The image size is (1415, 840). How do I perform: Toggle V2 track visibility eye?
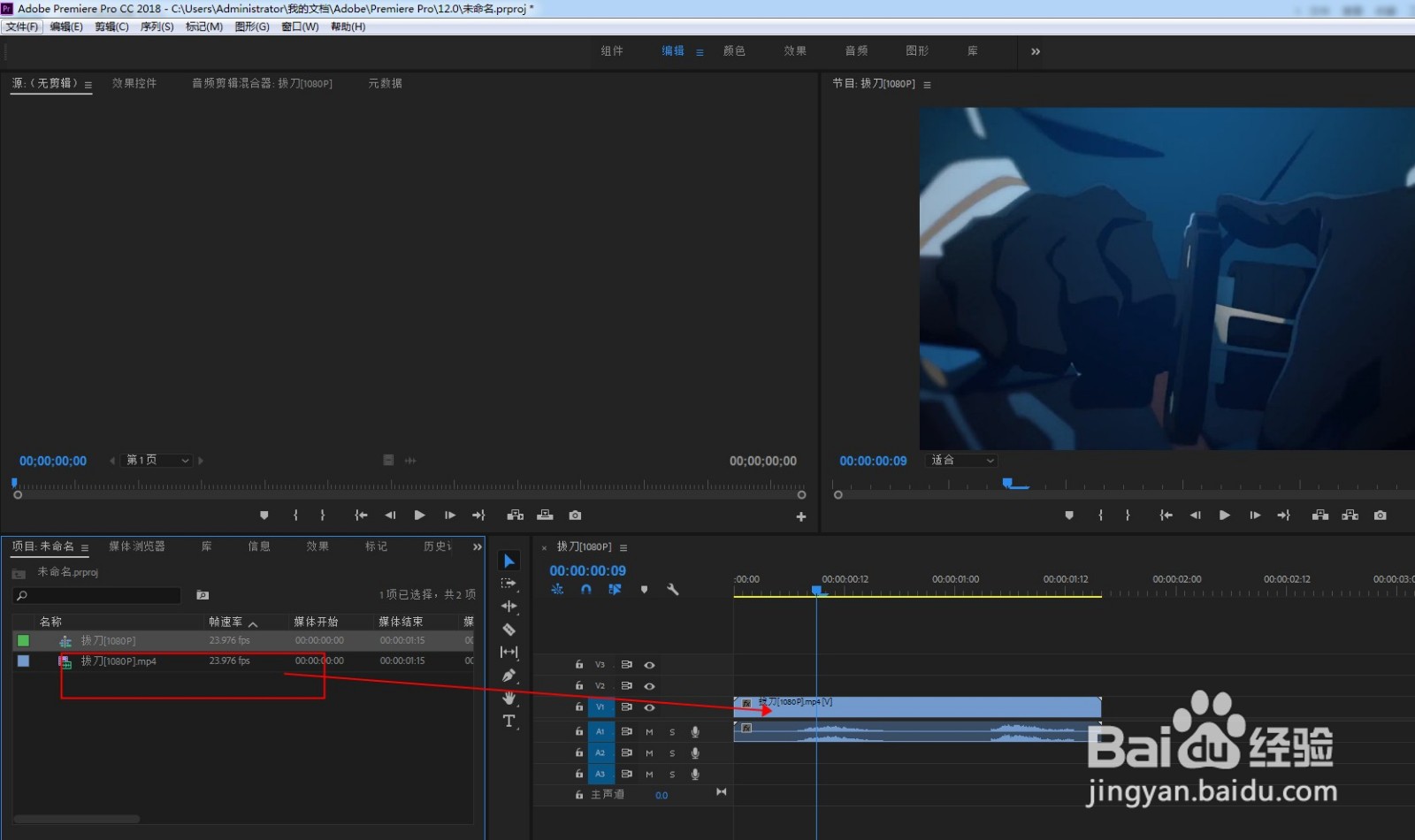click(x=649, y=686)
